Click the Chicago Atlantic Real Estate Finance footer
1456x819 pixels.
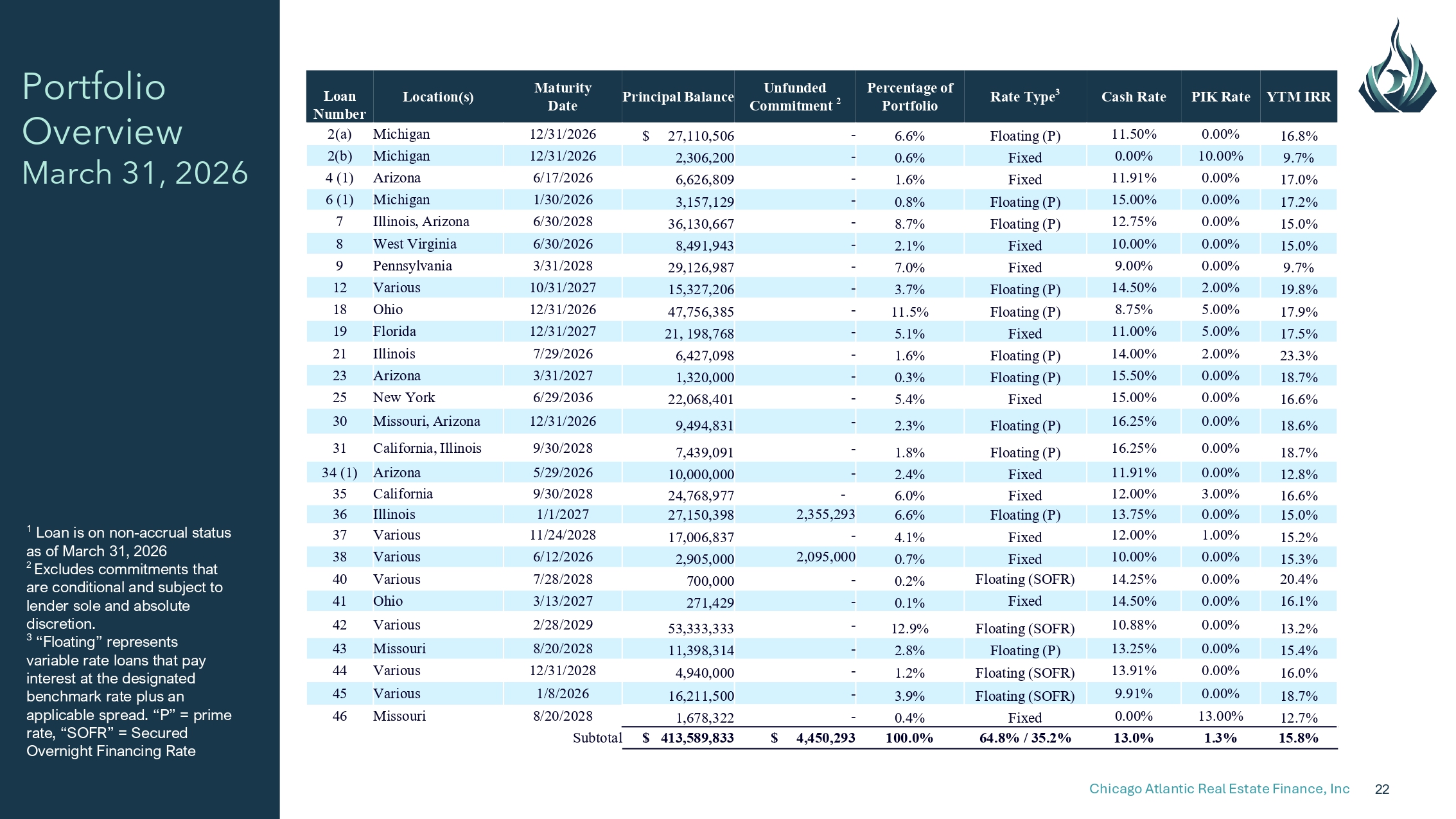point(1219,789)
